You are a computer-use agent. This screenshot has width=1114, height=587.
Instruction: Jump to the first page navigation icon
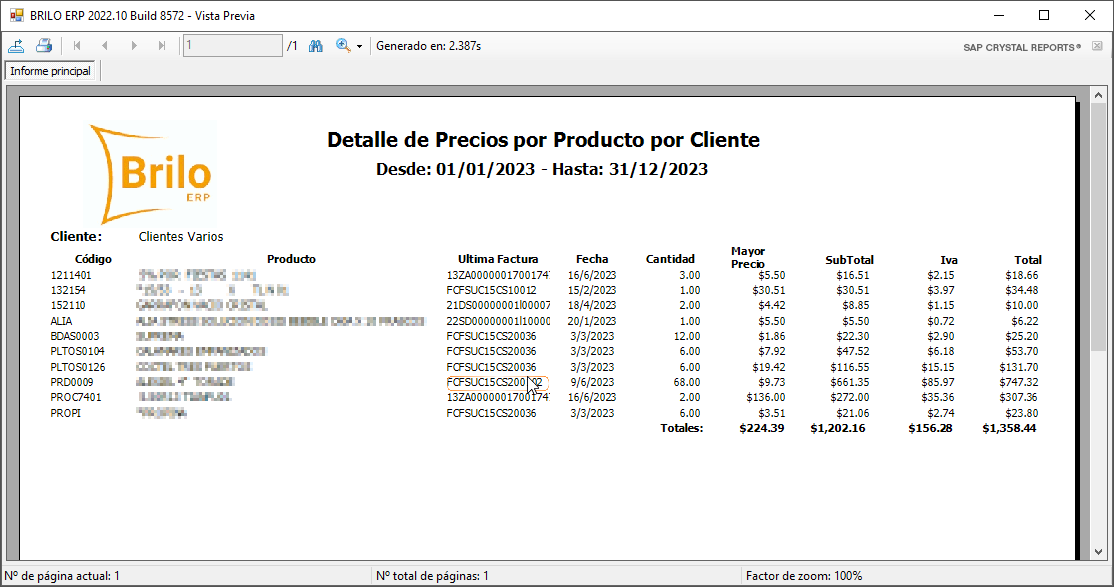(x=77, y=45)
